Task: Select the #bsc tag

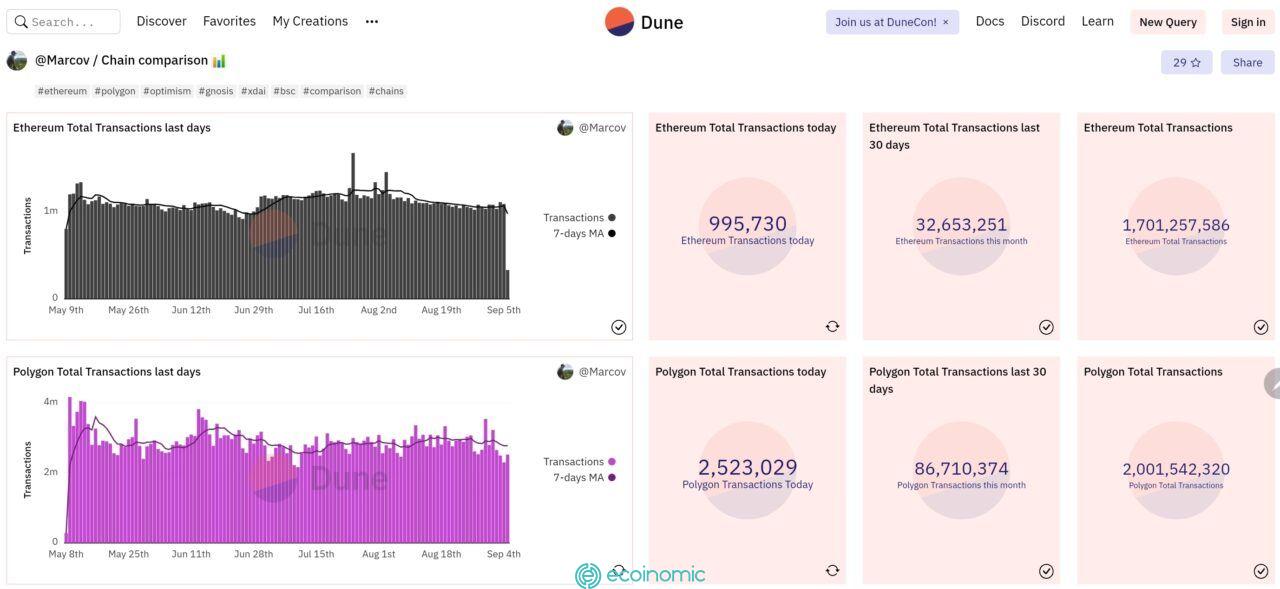Action: pyautogui.click(x=285, y=91)
